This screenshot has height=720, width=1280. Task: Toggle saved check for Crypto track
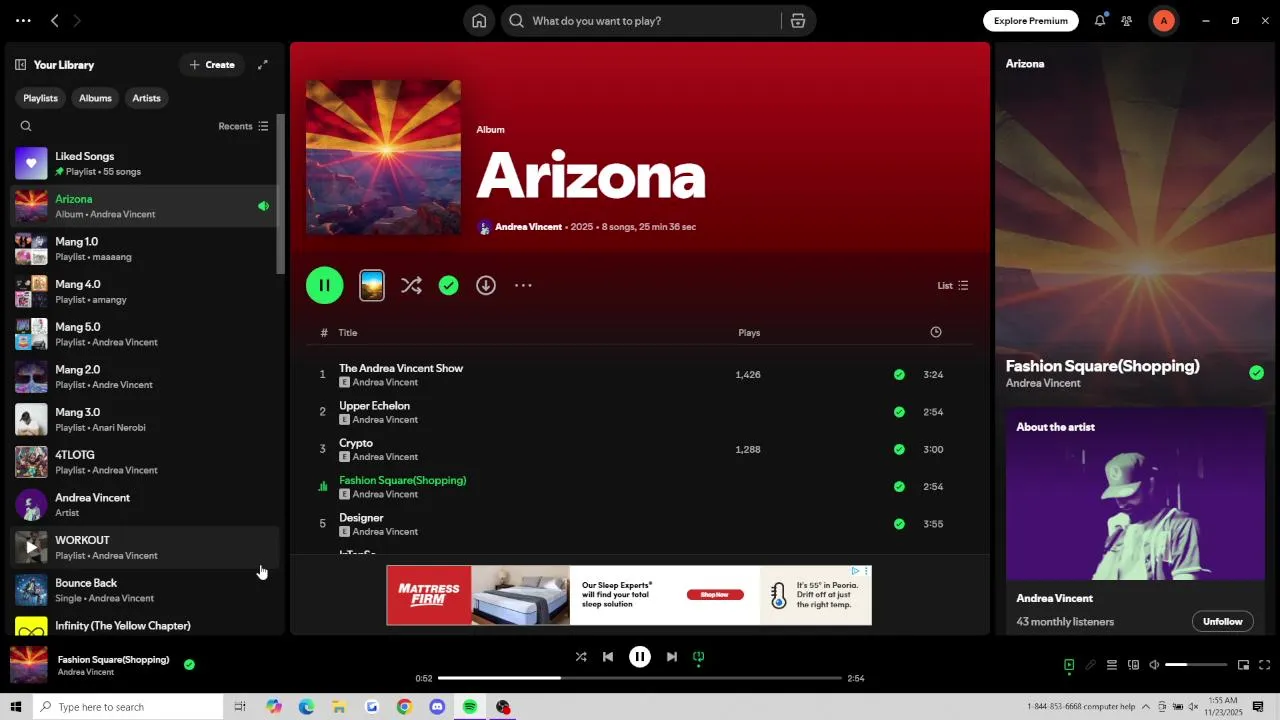(x=899, y=450)
